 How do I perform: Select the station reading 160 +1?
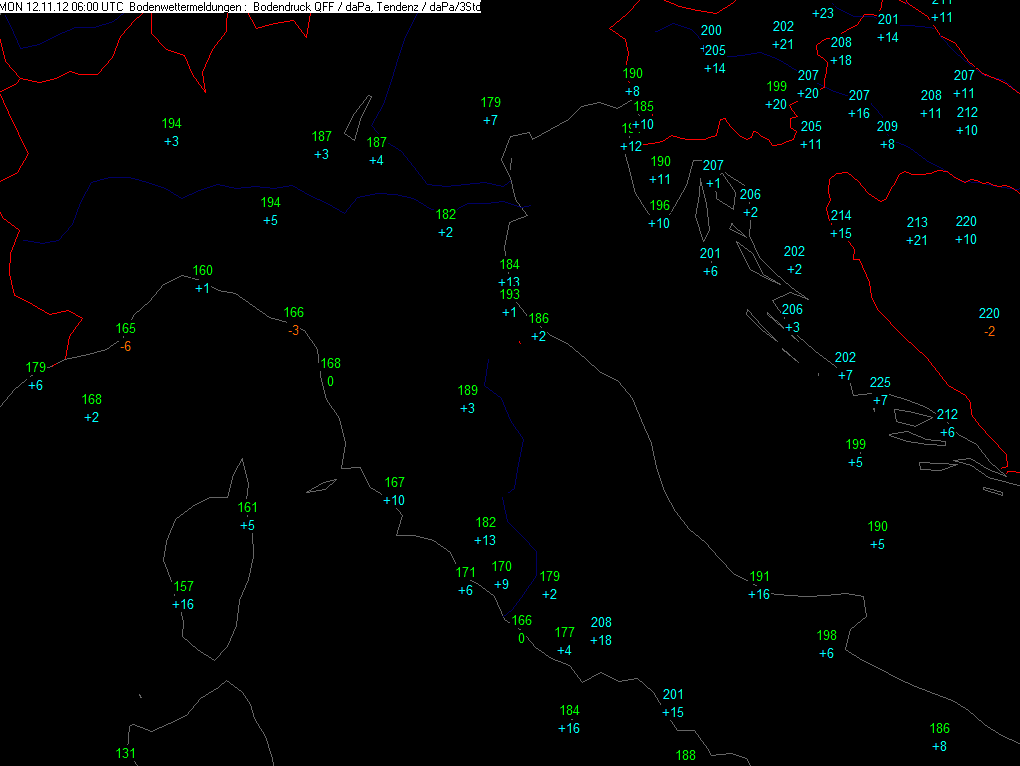point(202,279)
